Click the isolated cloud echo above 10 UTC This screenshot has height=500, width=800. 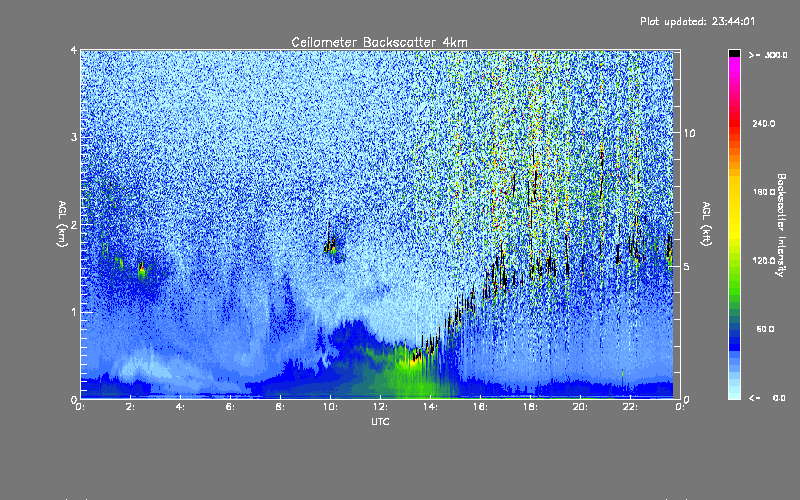(331, 246)
